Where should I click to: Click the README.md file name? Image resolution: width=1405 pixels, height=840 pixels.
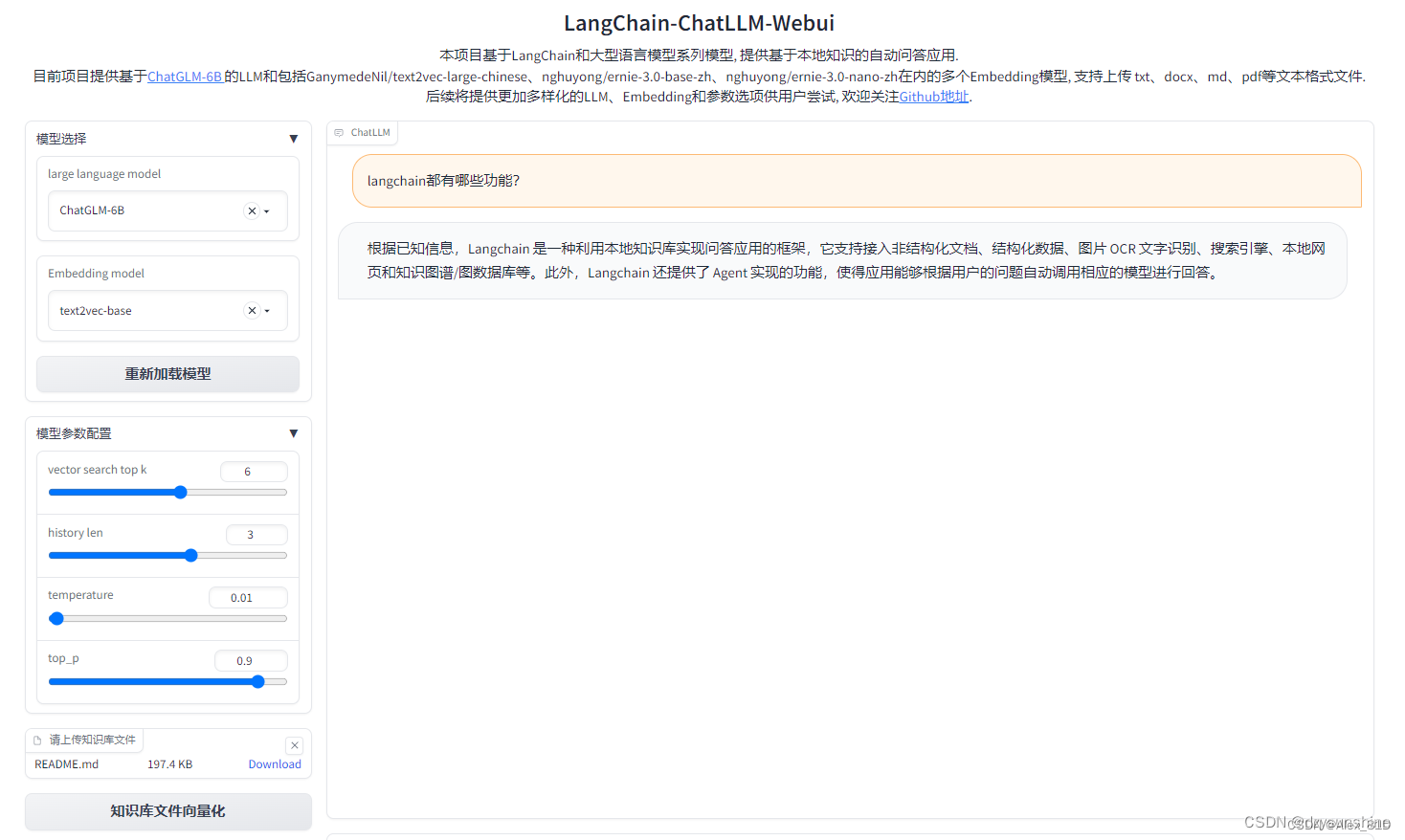(66, 764)
